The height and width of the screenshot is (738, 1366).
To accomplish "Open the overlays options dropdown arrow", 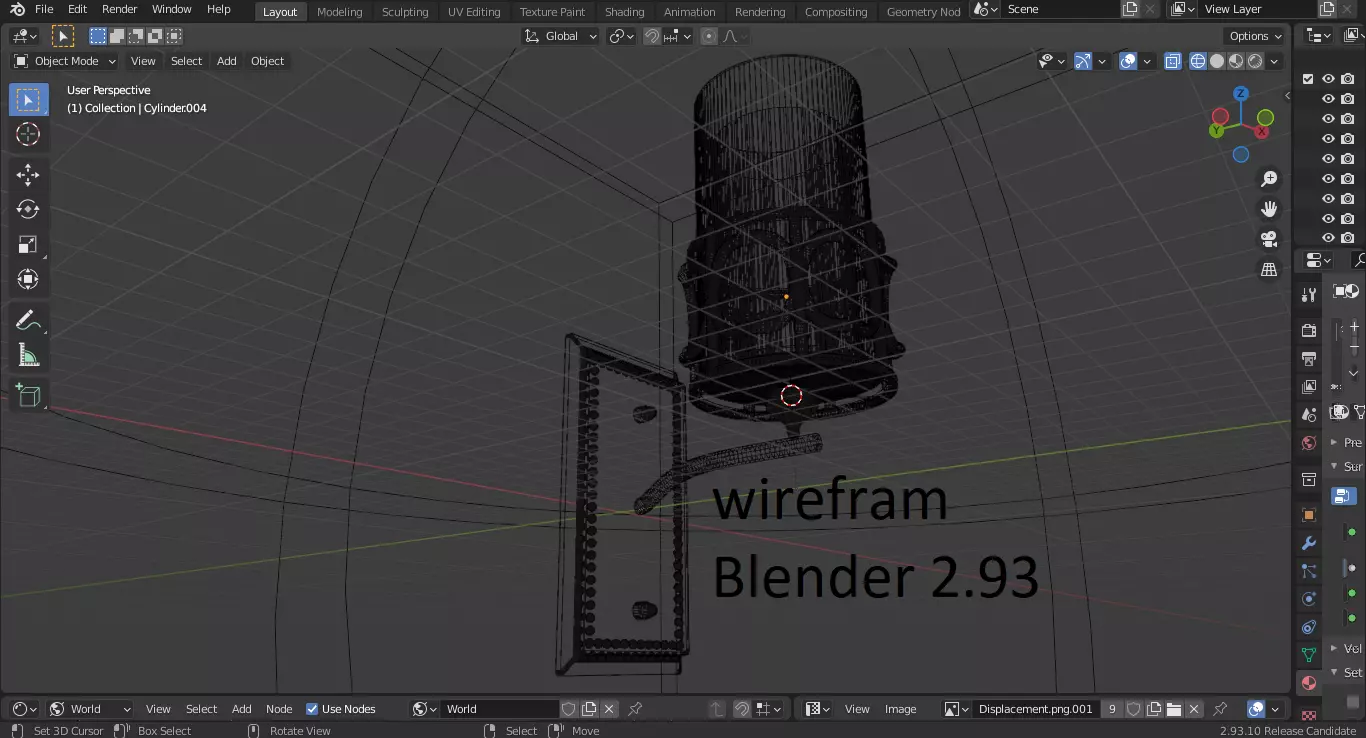I will (1147, 61).
